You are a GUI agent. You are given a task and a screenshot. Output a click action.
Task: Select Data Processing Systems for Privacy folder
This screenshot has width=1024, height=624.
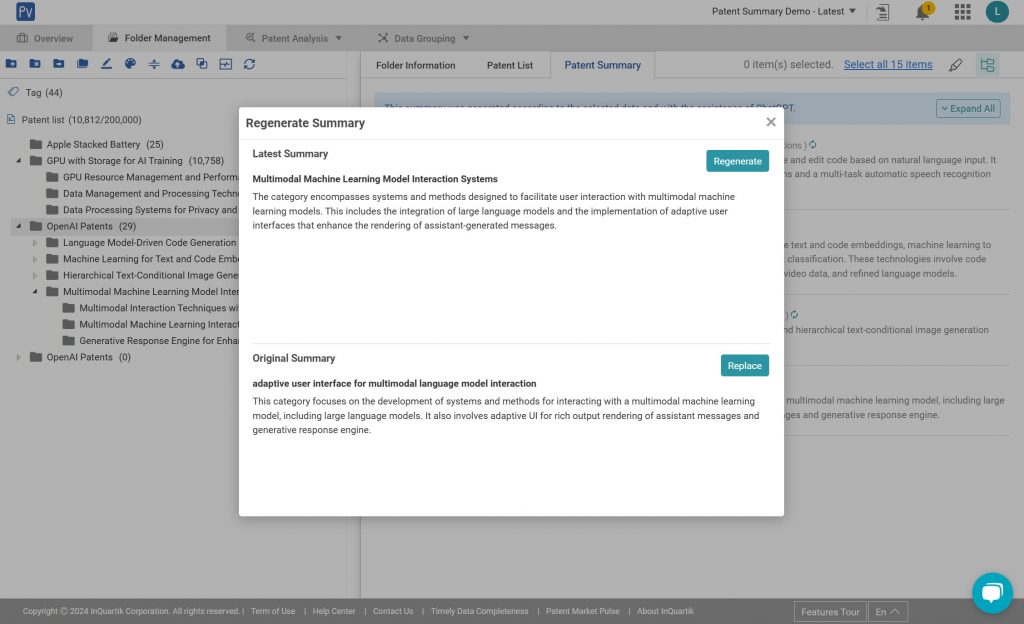point(142,210)
